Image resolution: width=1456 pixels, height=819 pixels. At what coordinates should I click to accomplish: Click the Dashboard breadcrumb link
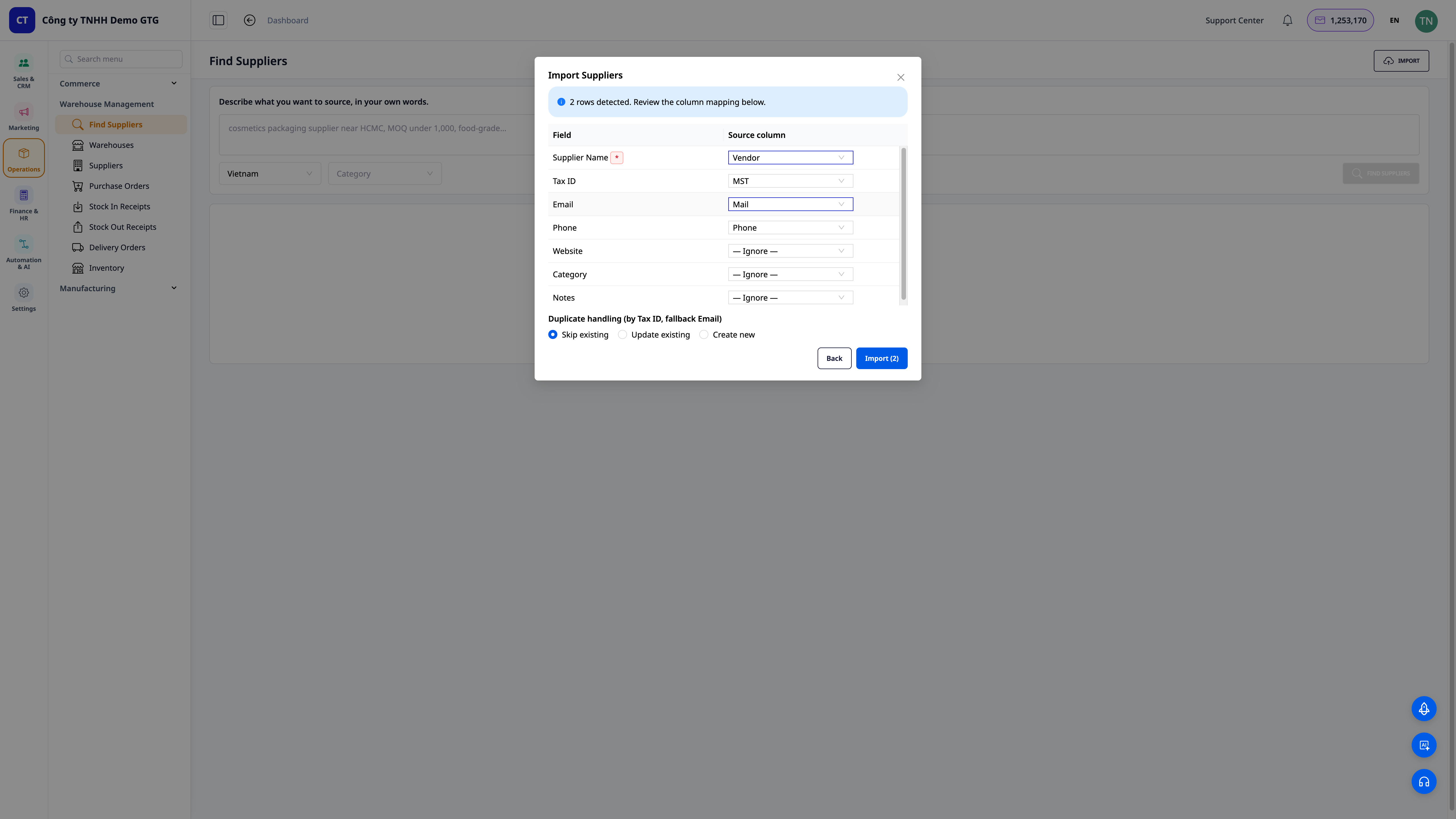tap(288, 20)
